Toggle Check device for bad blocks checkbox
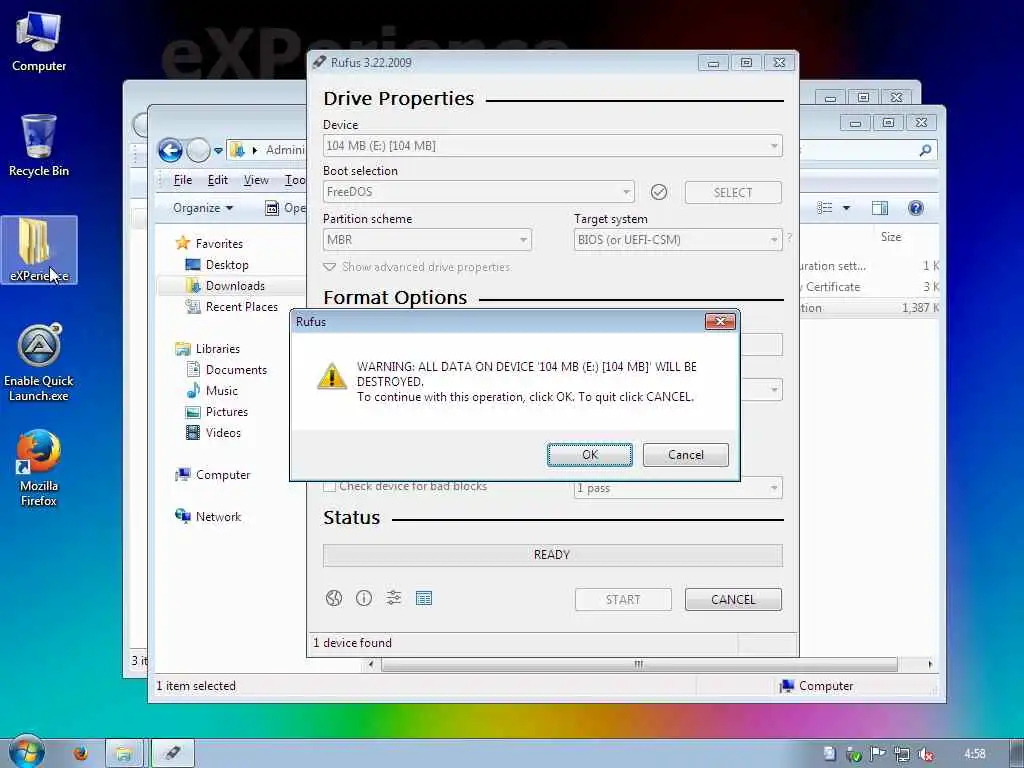The height and width of the screenshot is (768, 1024). pyautogui.click(x=330, y=487)
